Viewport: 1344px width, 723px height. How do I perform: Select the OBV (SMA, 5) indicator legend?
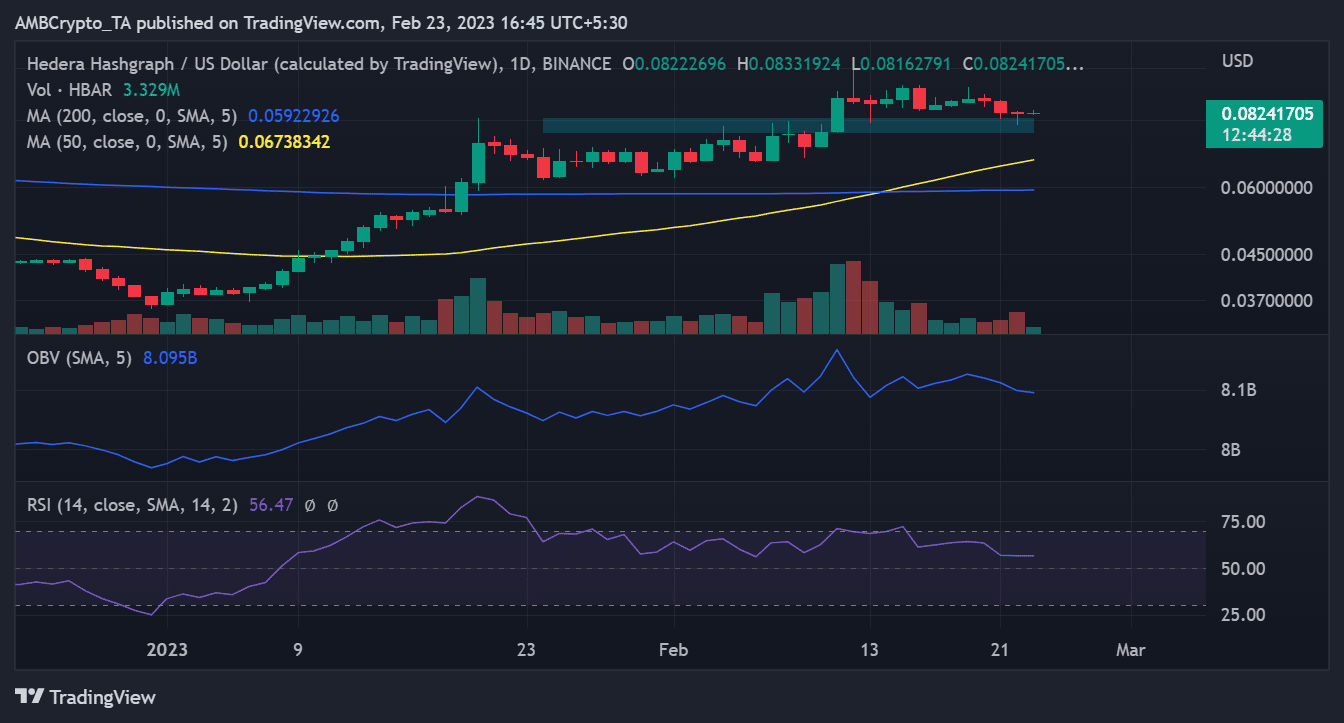point(79,357)
